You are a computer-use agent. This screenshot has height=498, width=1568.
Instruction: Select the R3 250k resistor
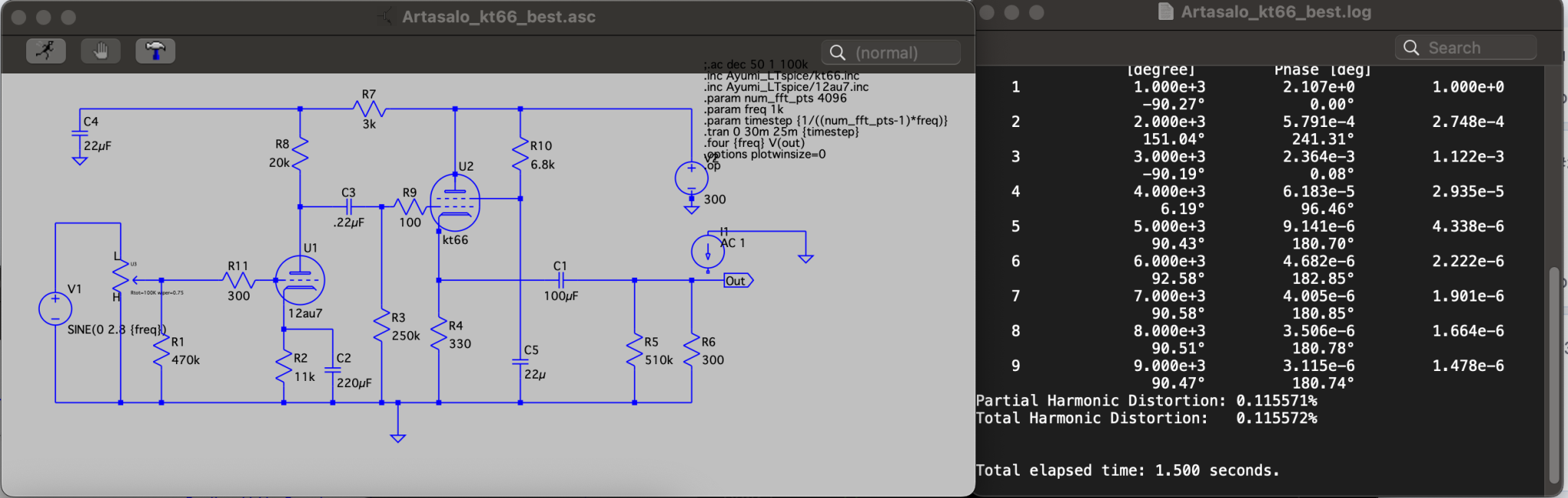pos(381,326)
